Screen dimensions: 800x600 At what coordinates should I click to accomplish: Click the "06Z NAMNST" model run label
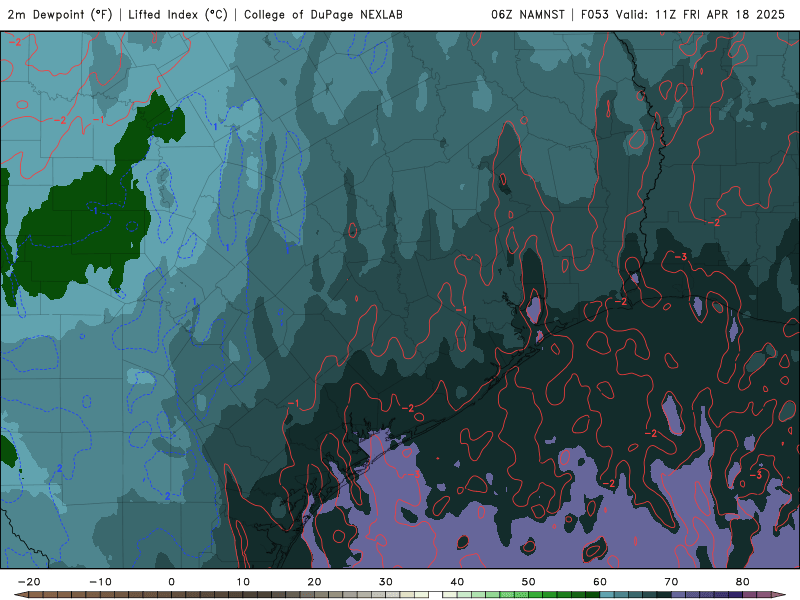(528, 14)
